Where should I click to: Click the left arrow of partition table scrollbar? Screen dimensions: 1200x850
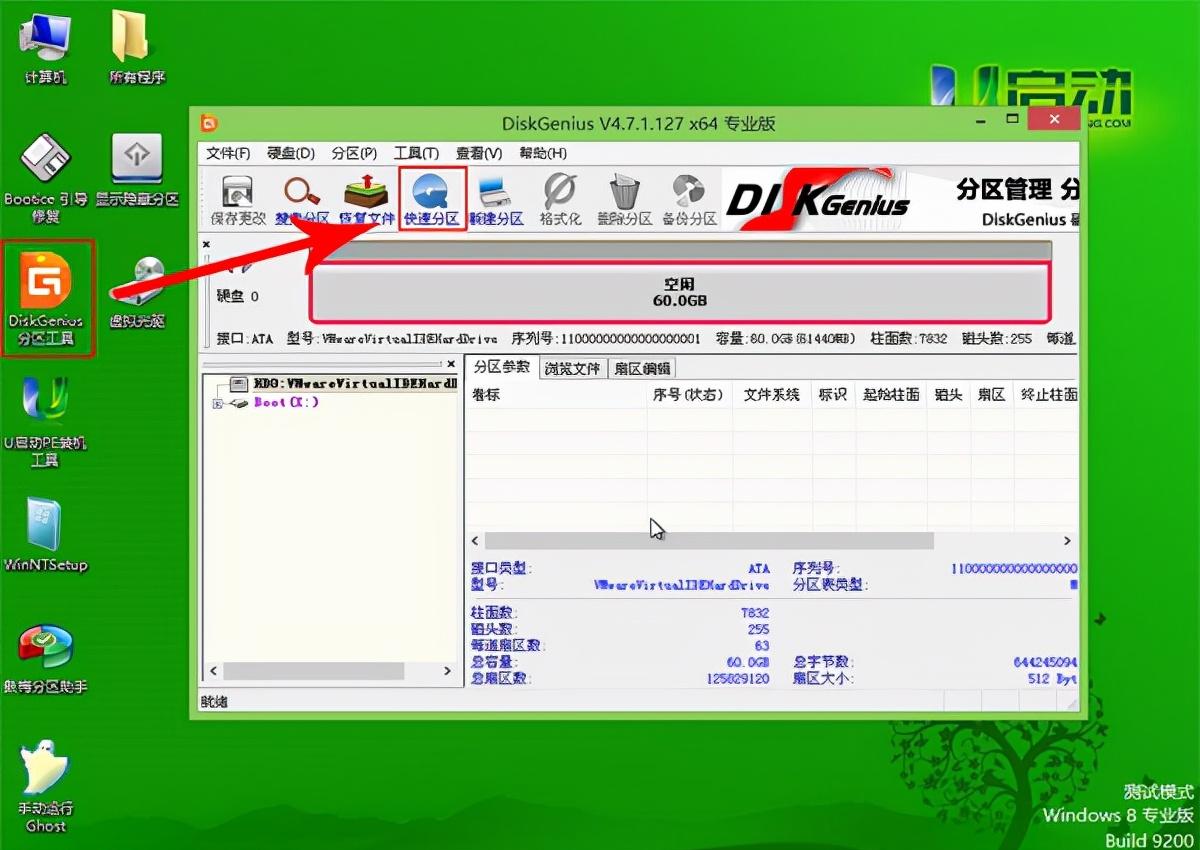pos(475,540)
